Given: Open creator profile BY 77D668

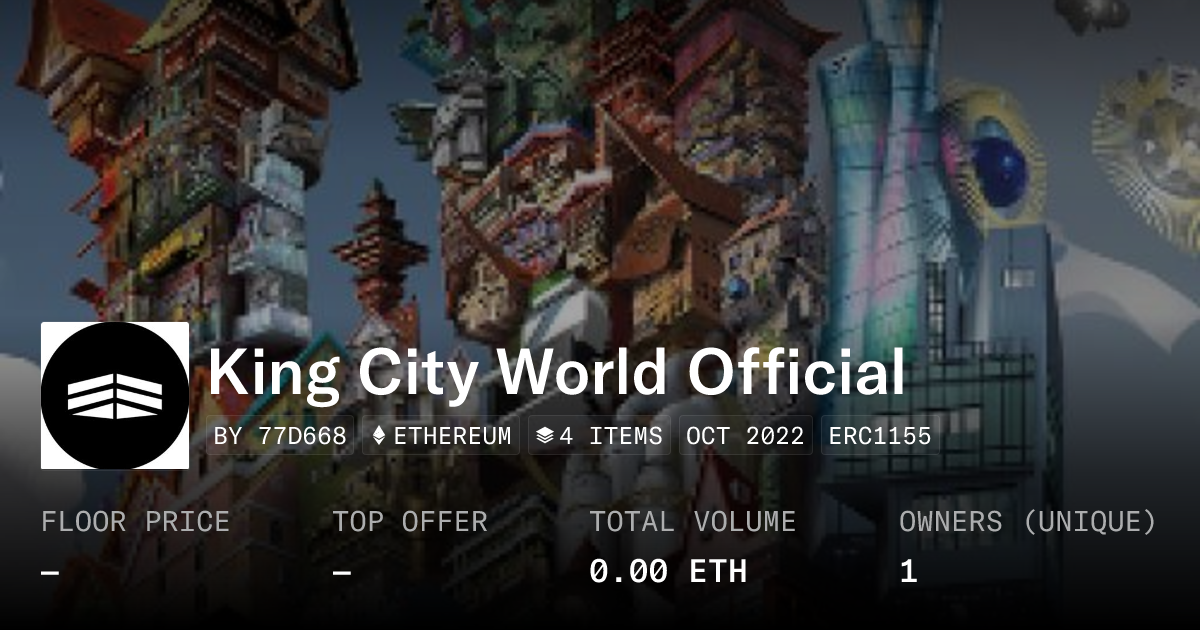Looking at the screenshot, I should 281,436.
